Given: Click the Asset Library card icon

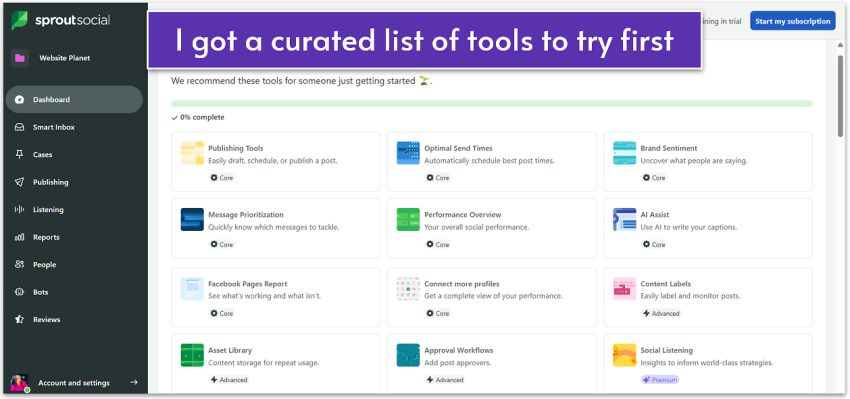Looking at the screenshot, I should 192,356.
